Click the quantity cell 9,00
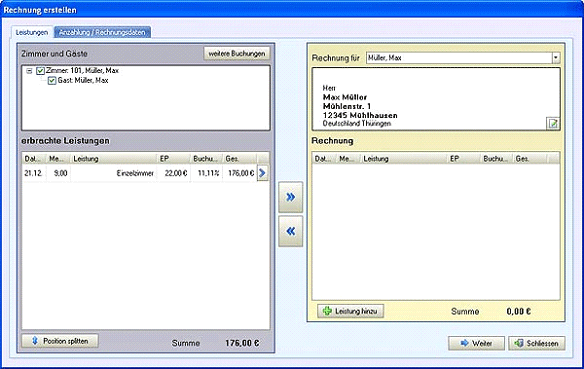 [58, 174]
